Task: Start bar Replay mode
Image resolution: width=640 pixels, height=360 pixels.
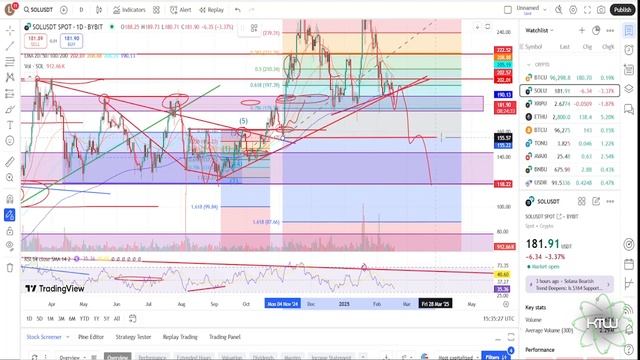Action: coord(211,9)
